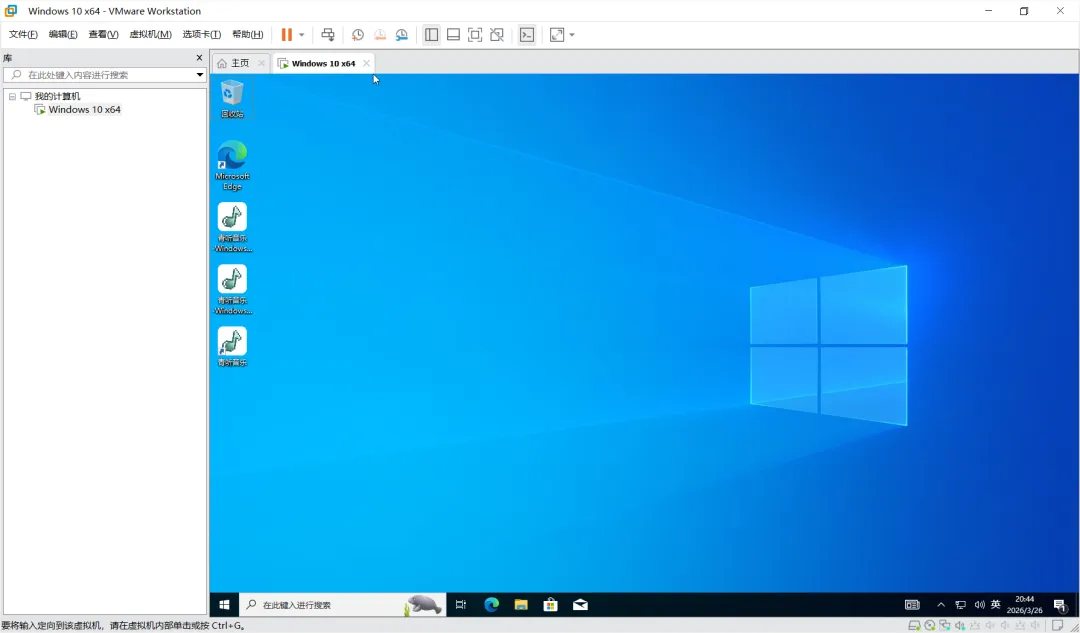Open the 虚拟机(M) menu

[x=150, y=34]
